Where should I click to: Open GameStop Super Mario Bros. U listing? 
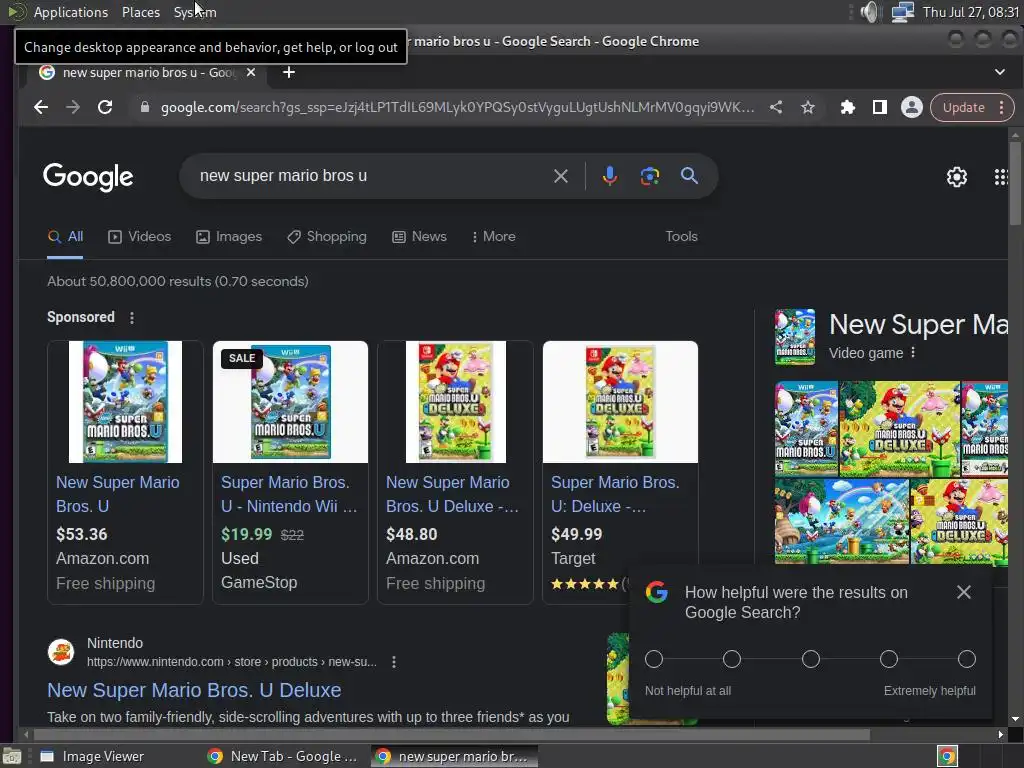click(289, 494)
